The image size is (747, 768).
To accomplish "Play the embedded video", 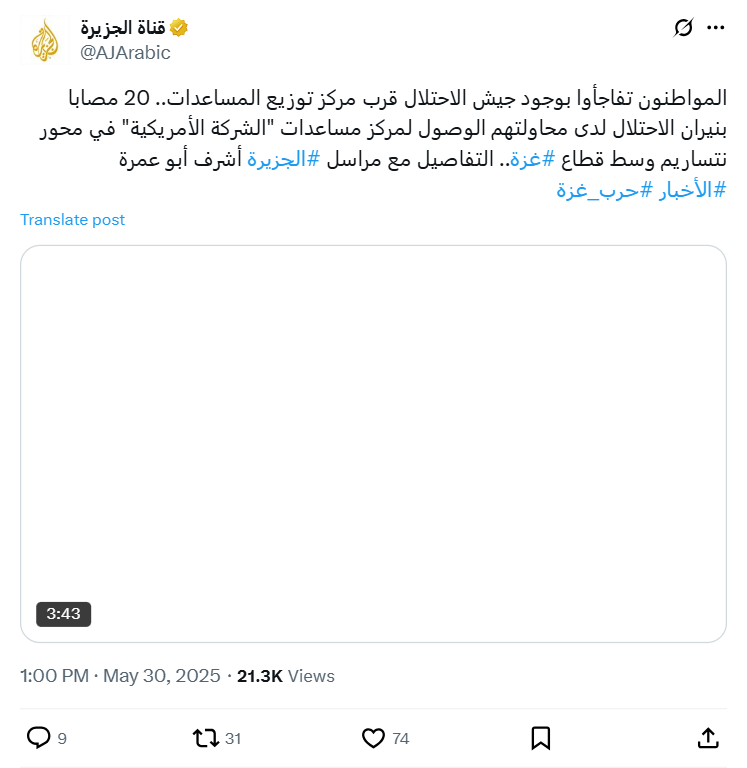I will [373, 443].
